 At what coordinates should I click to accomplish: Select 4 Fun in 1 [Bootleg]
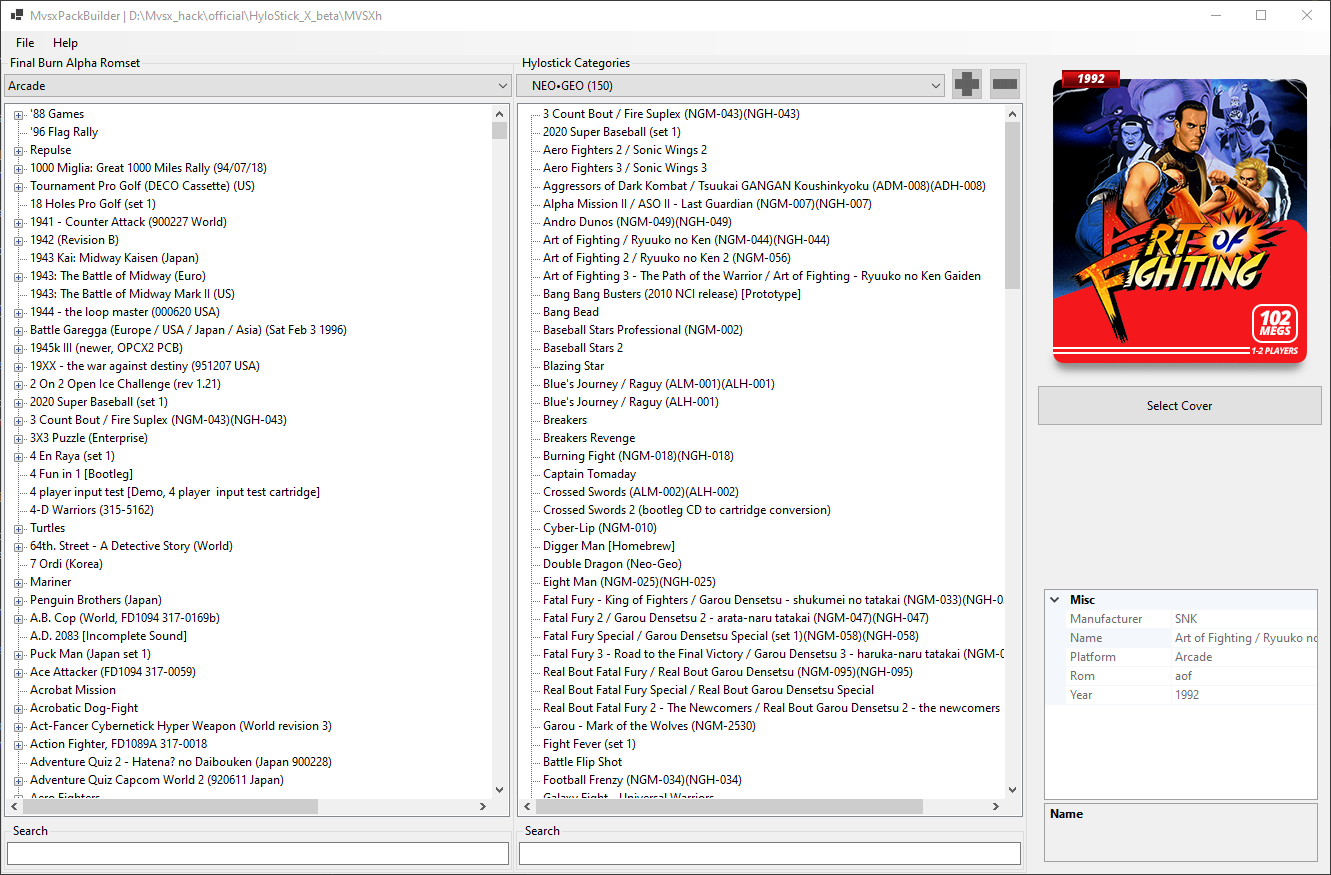click(x=81, y=474)
